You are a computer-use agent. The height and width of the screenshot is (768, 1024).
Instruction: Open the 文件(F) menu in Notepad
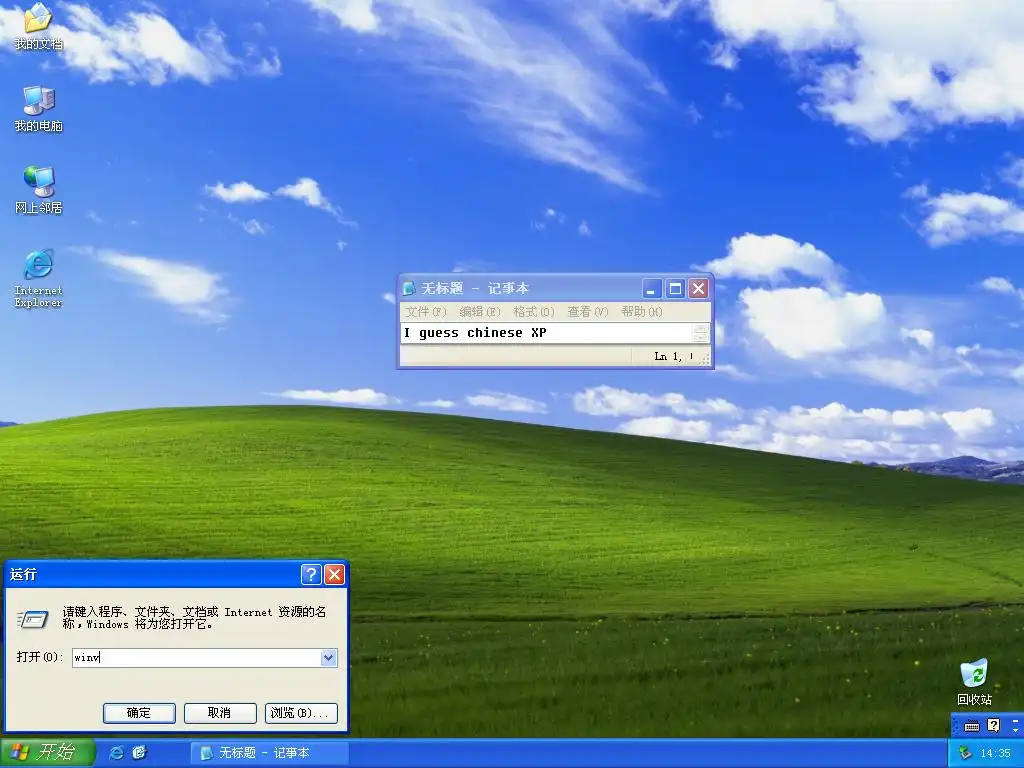point(425,312)
